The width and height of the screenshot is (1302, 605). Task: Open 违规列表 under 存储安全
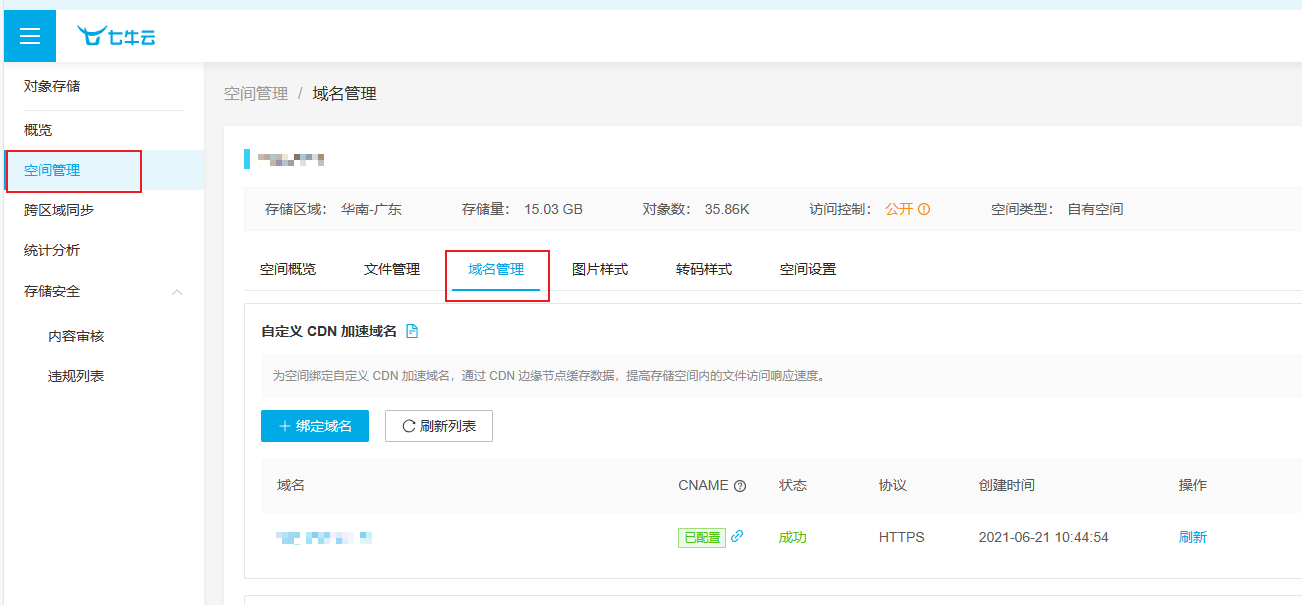point(76,376)
